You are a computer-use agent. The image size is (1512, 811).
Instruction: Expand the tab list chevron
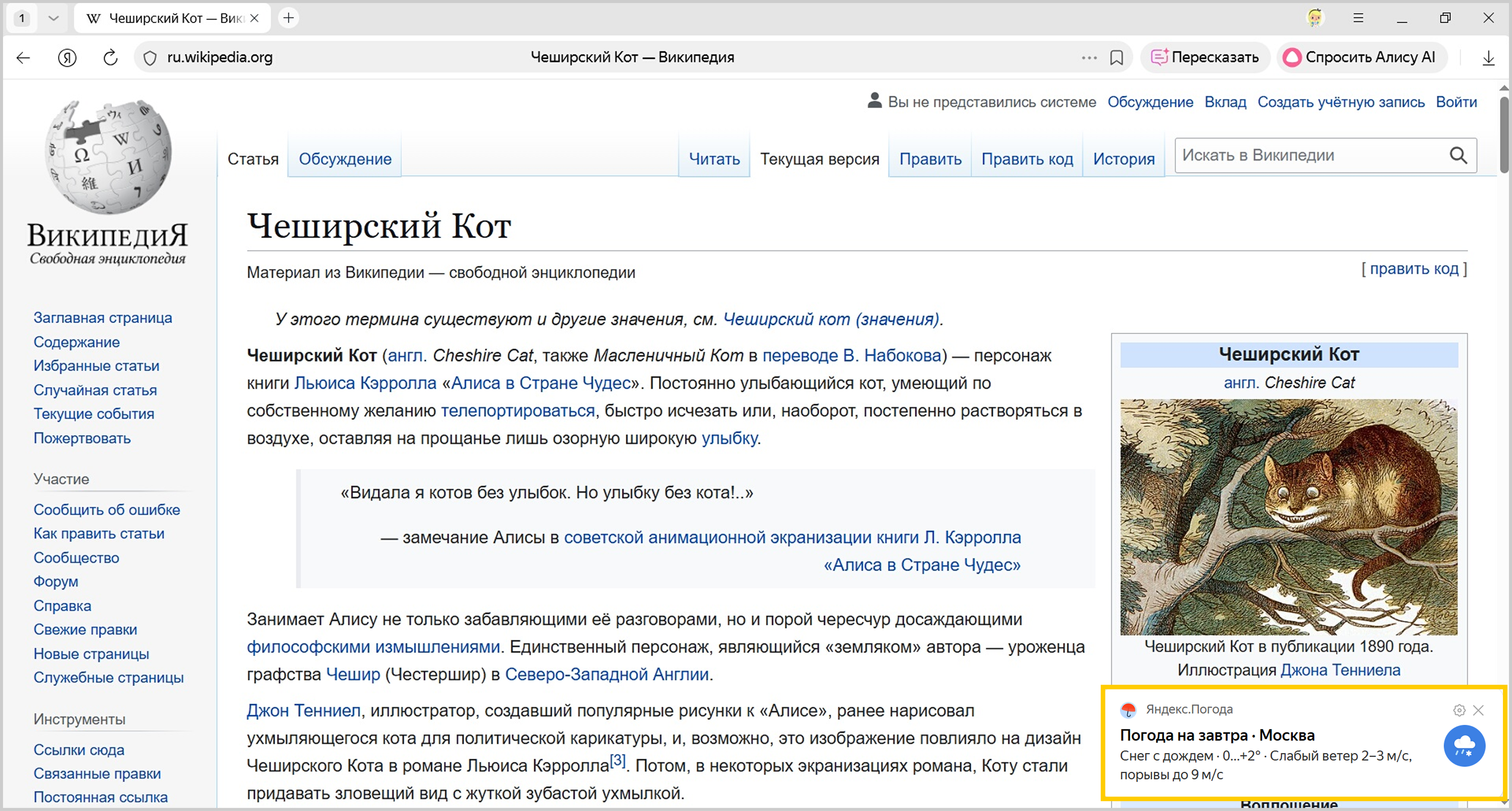53,18
